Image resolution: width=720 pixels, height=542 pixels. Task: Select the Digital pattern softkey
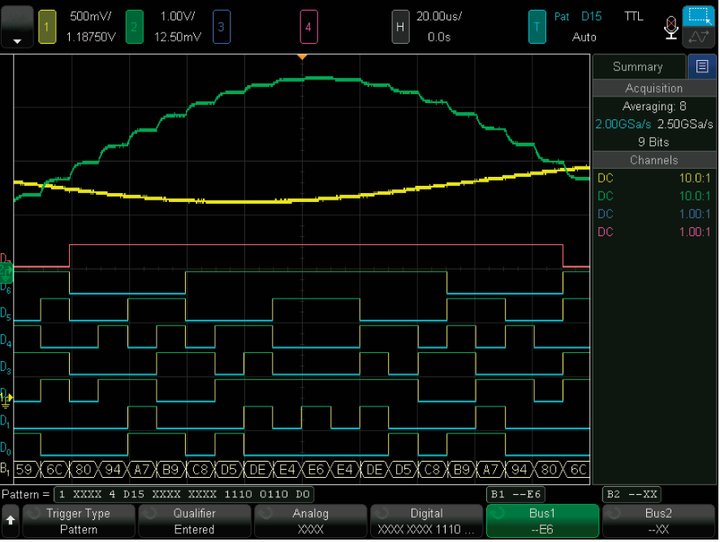pos(426,521)
